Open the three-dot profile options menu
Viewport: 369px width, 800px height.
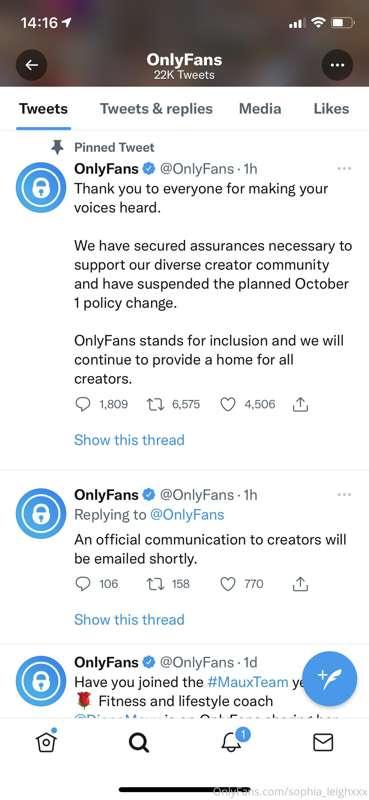pos(337,65)
